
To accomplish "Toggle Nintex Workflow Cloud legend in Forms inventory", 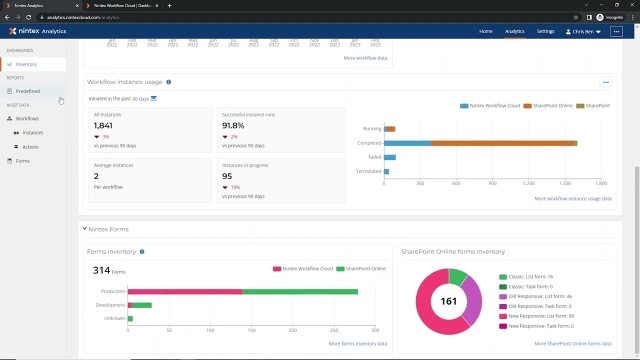I will pos(303,269).
